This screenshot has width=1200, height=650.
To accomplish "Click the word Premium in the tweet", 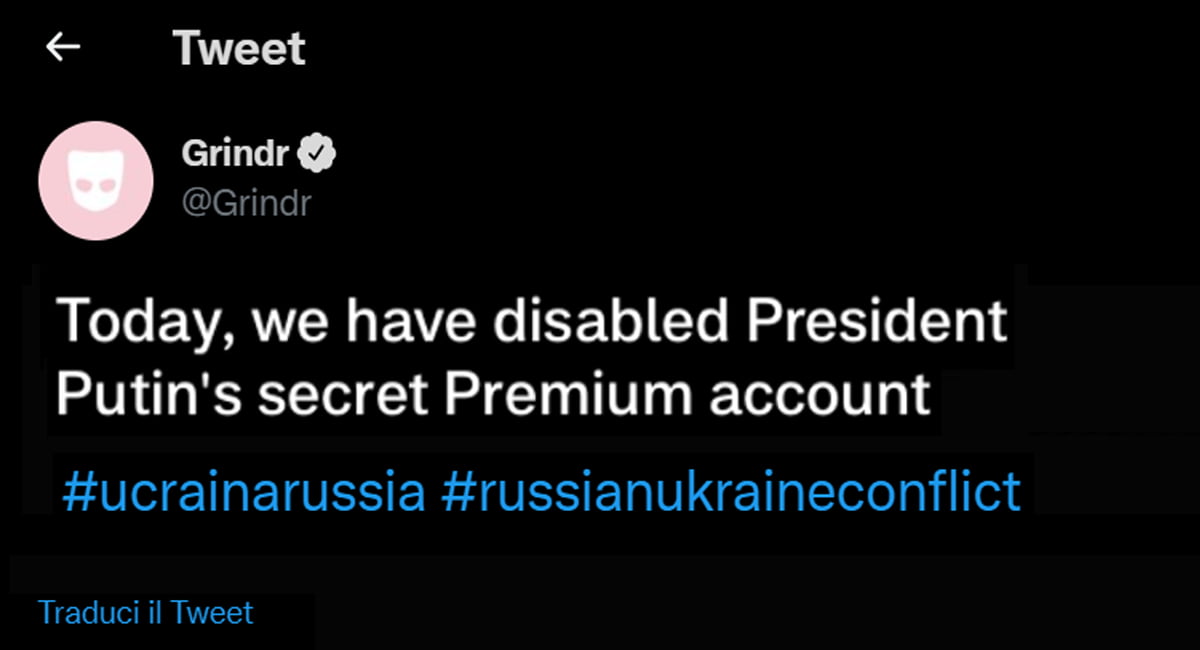I will click(x=568, y=395).
